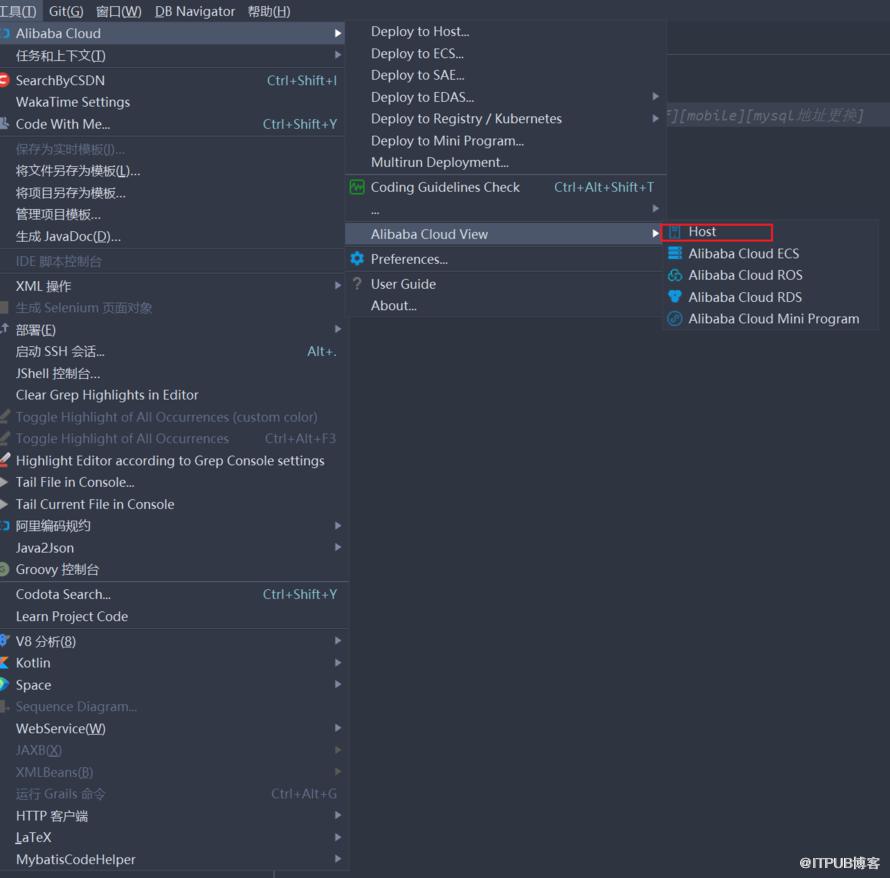Click the Groovy console icon
This screenshot has height=878, width=890.
coord(4,569)
